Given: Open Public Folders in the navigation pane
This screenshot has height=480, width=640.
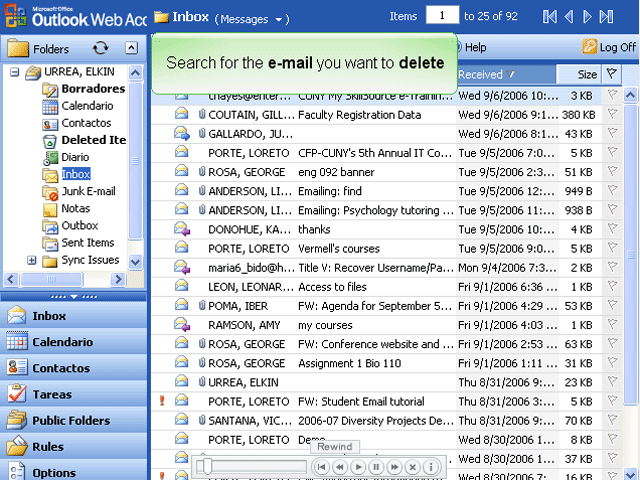Looking at the screenshot, I should pos(70,421).
